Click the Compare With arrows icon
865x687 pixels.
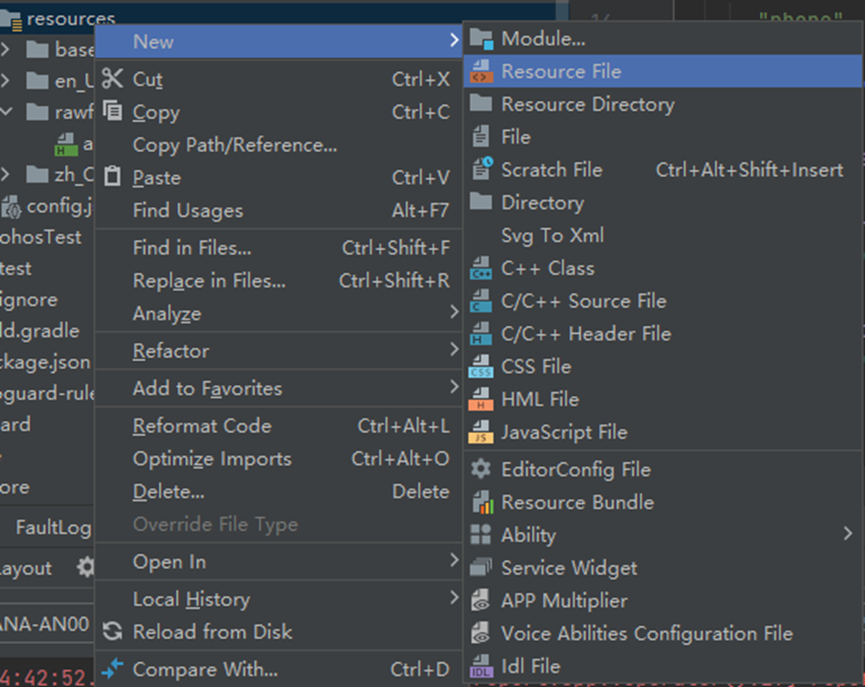coord(113,668)
